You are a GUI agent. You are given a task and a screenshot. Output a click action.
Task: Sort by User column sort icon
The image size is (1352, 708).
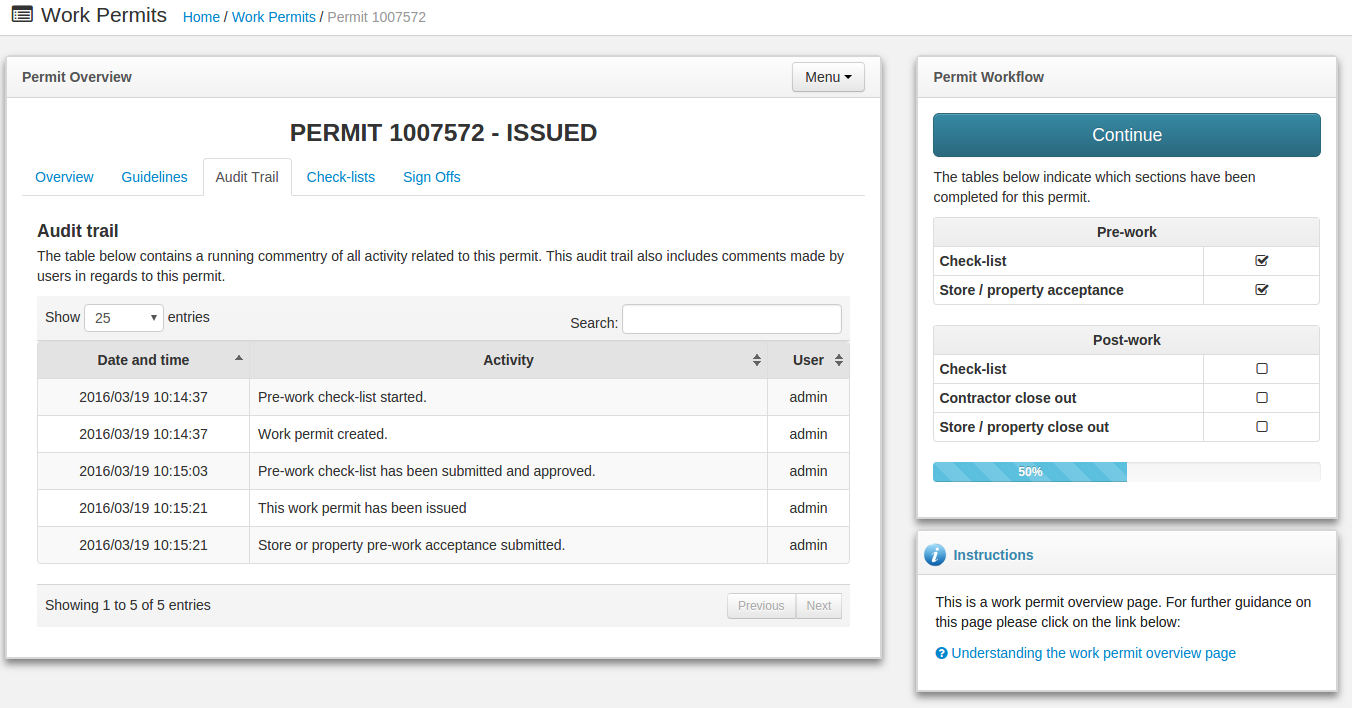tap(839, 360)
